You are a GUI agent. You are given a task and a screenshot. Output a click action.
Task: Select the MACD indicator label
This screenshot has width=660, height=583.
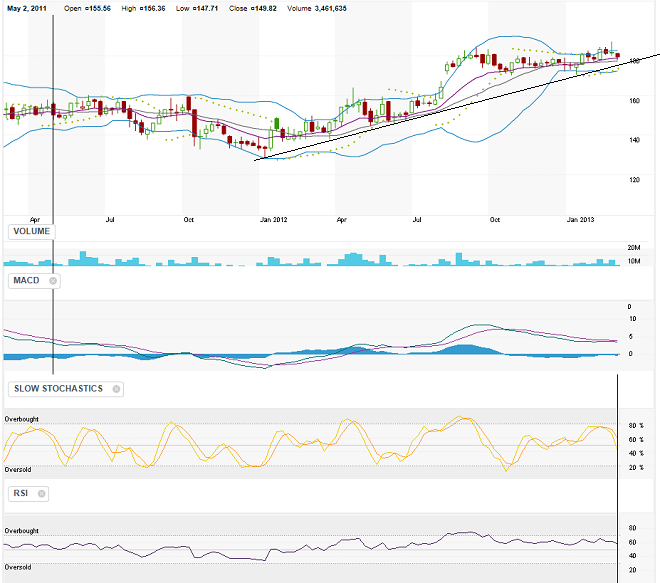25,281
